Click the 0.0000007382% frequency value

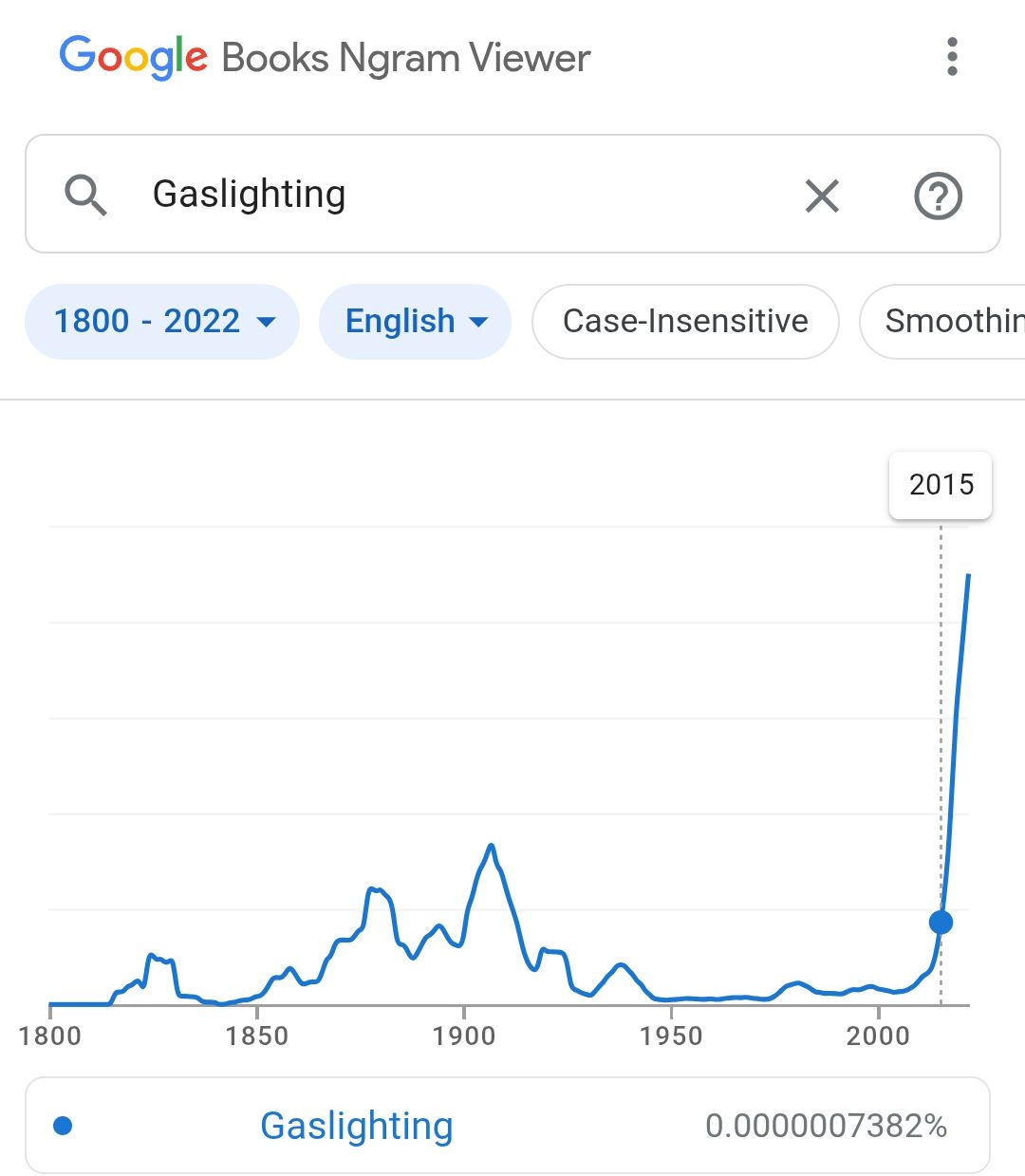click(826, 1126)
